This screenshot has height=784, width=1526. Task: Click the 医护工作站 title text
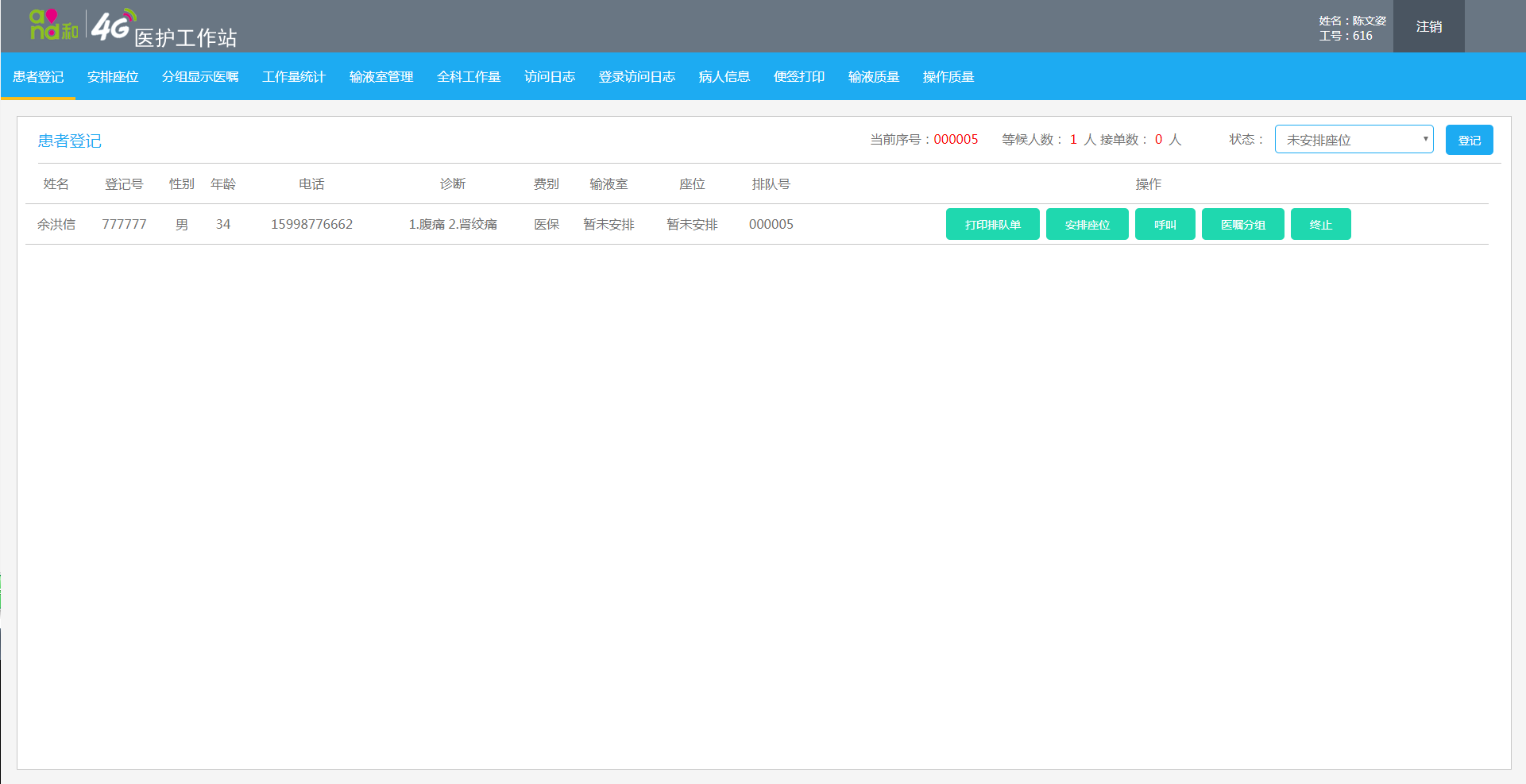pos(186,37)
